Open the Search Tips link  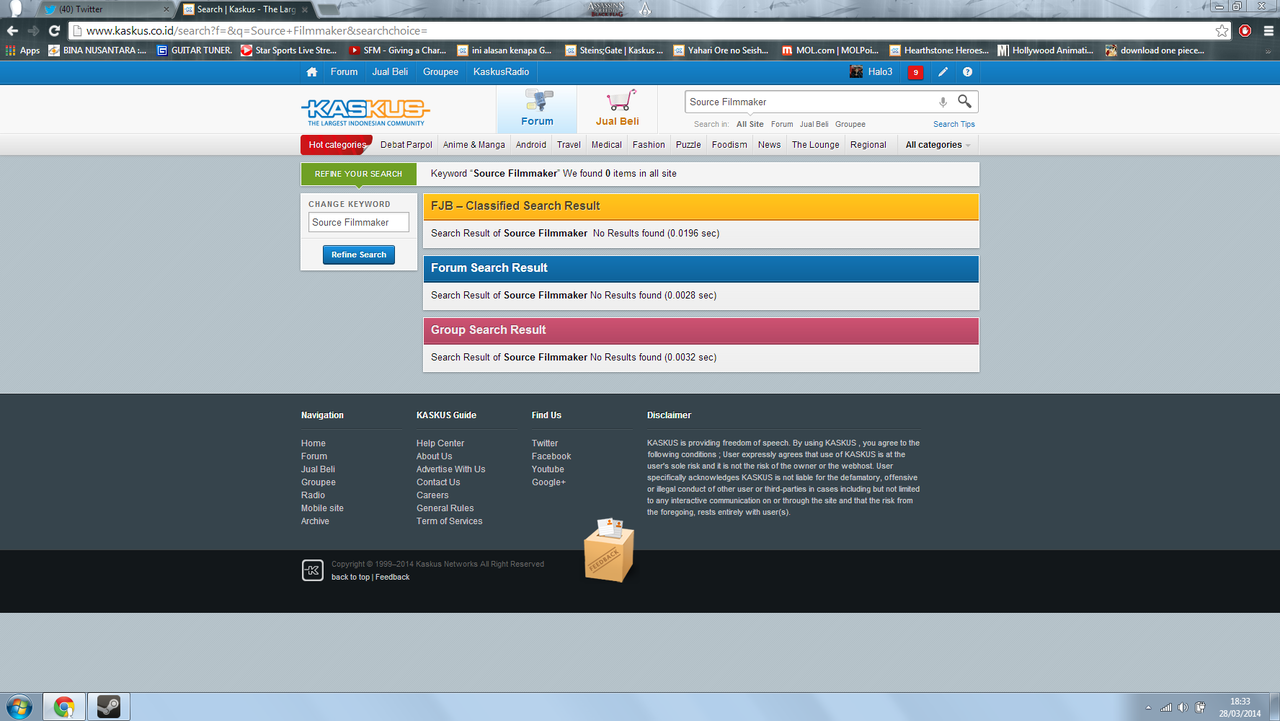point(954,124)
